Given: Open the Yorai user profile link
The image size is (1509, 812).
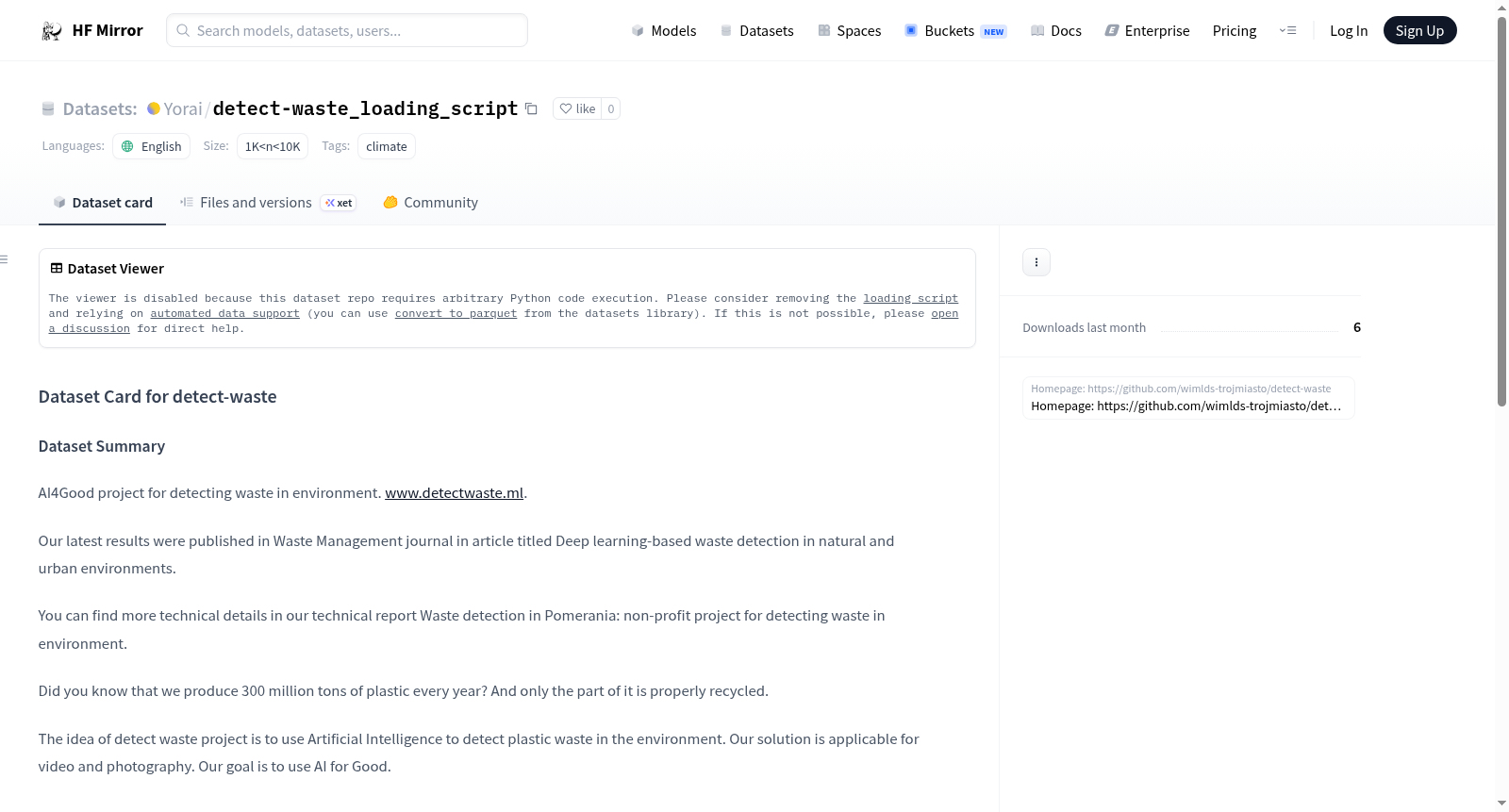Looking at the screenshot, I should 183,108.
